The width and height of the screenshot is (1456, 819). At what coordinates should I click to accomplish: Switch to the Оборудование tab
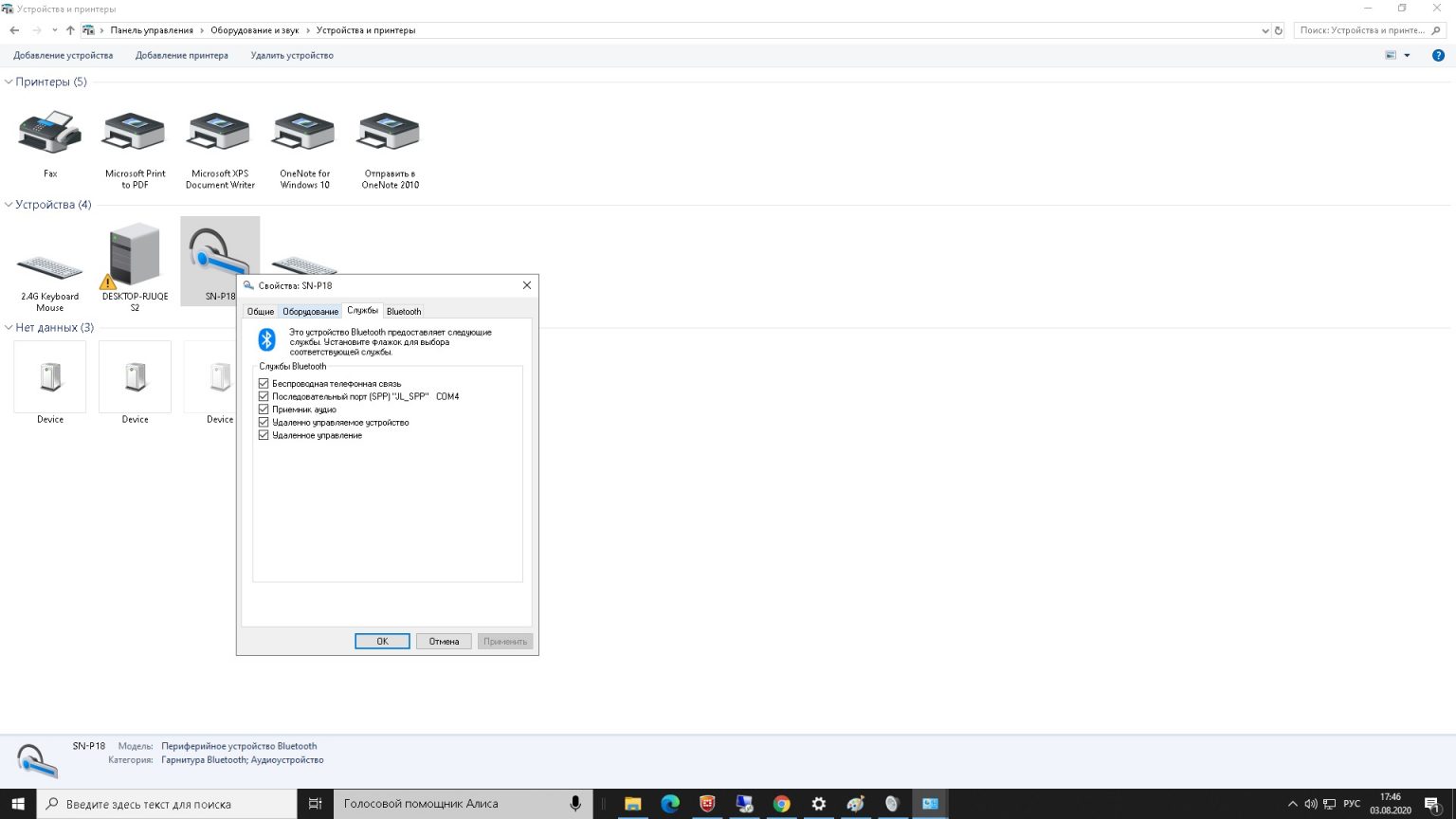click(310, 311)
